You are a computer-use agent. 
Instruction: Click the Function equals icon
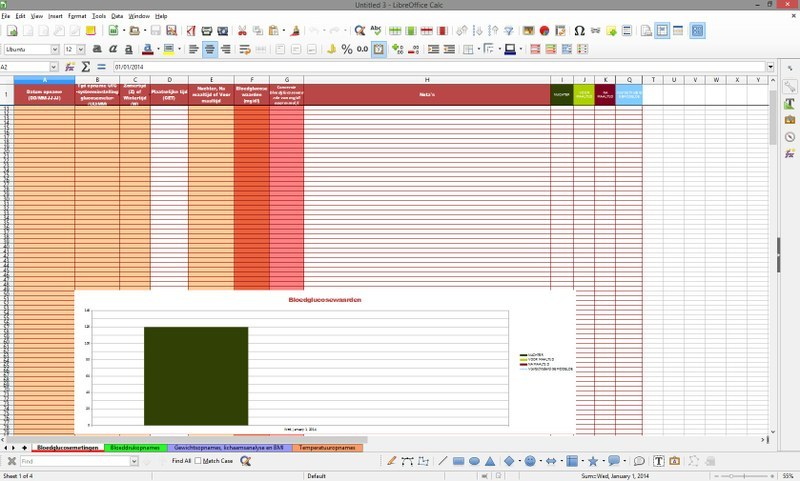click(x=102, y=67)
